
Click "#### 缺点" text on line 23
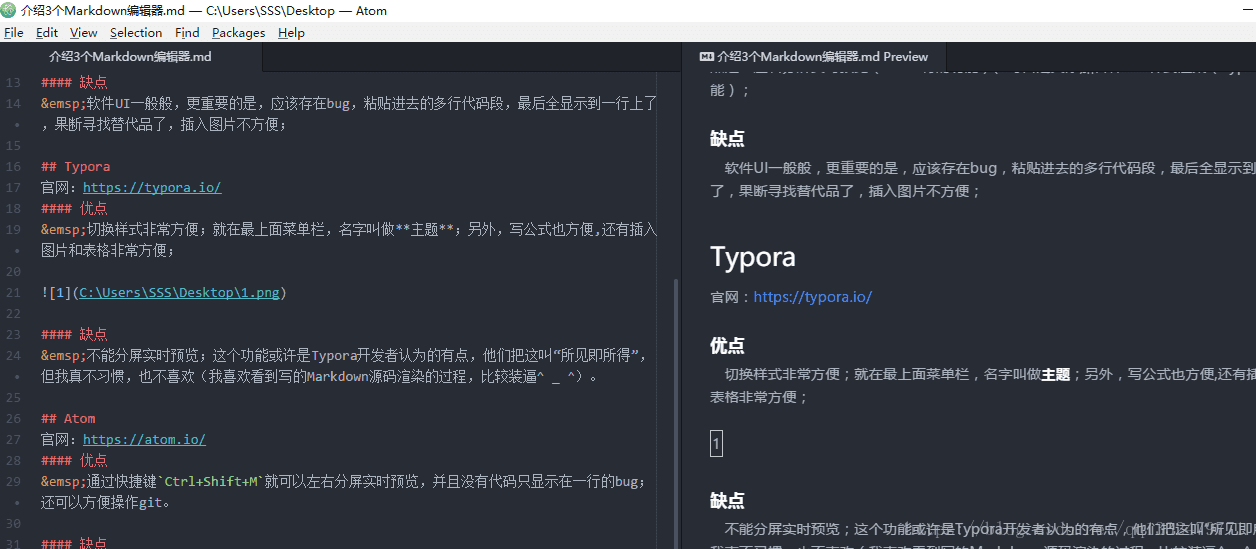pyautogui.click(x=75, y=334)
